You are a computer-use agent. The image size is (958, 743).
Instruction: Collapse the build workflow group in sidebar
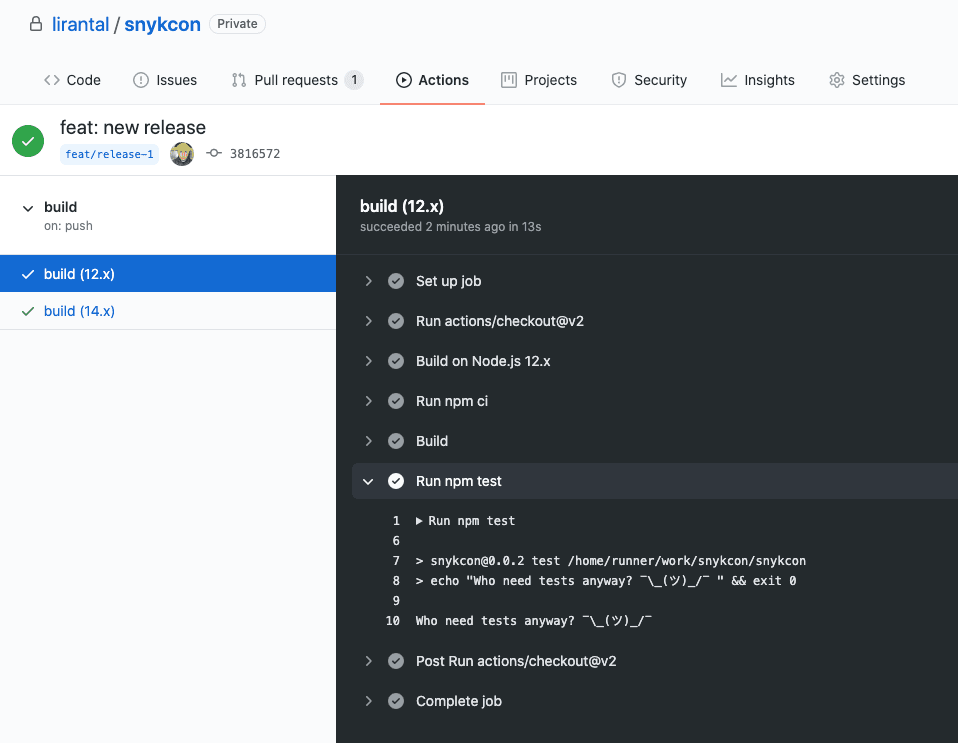coord(27,208)
